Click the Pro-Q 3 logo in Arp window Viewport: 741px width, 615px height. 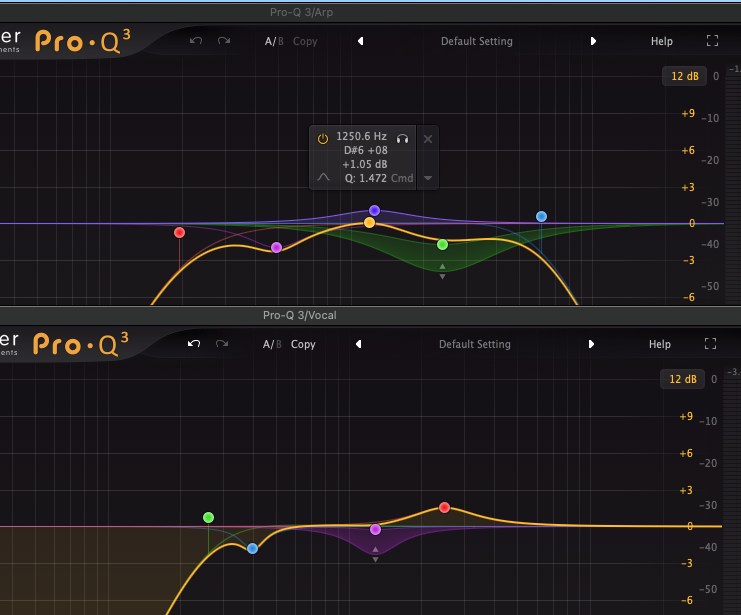click(x=83, y=41)
